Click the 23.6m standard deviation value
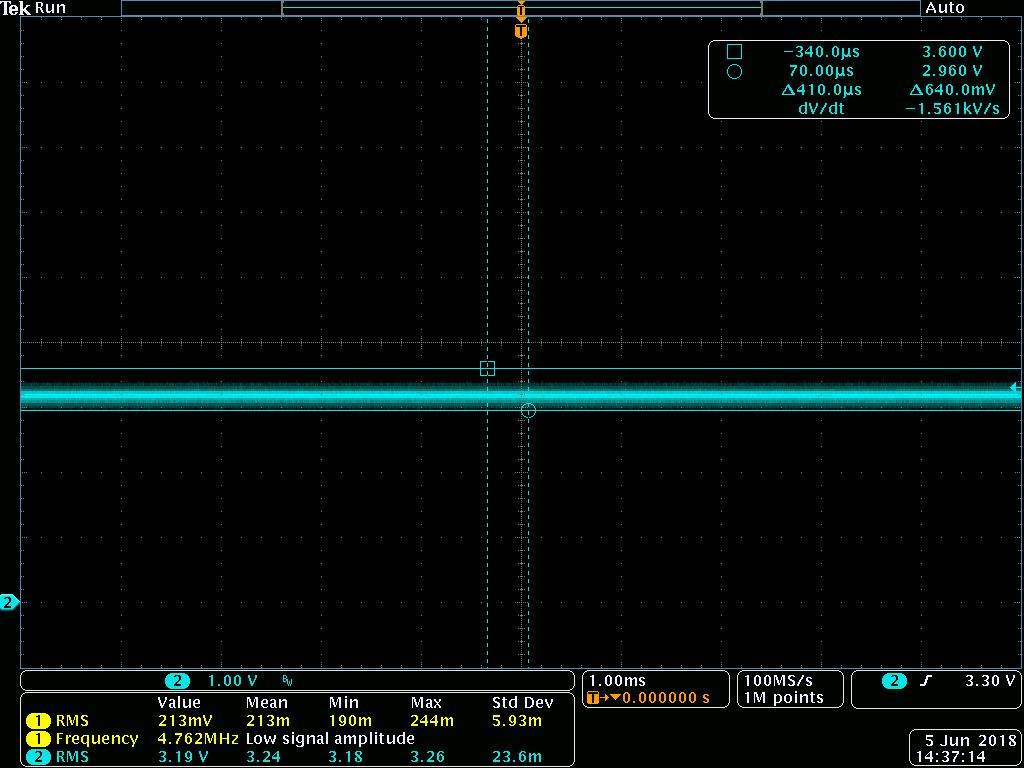This screenshot has height=768, width=1024. [x=517, y=758]
